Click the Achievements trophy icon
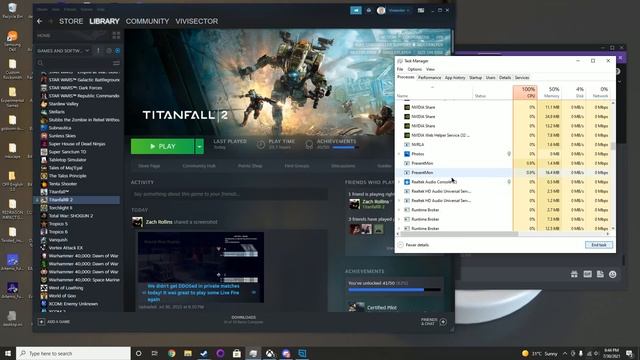The width and height of the screenshot is (640, 360). click(x=309, y=144)
